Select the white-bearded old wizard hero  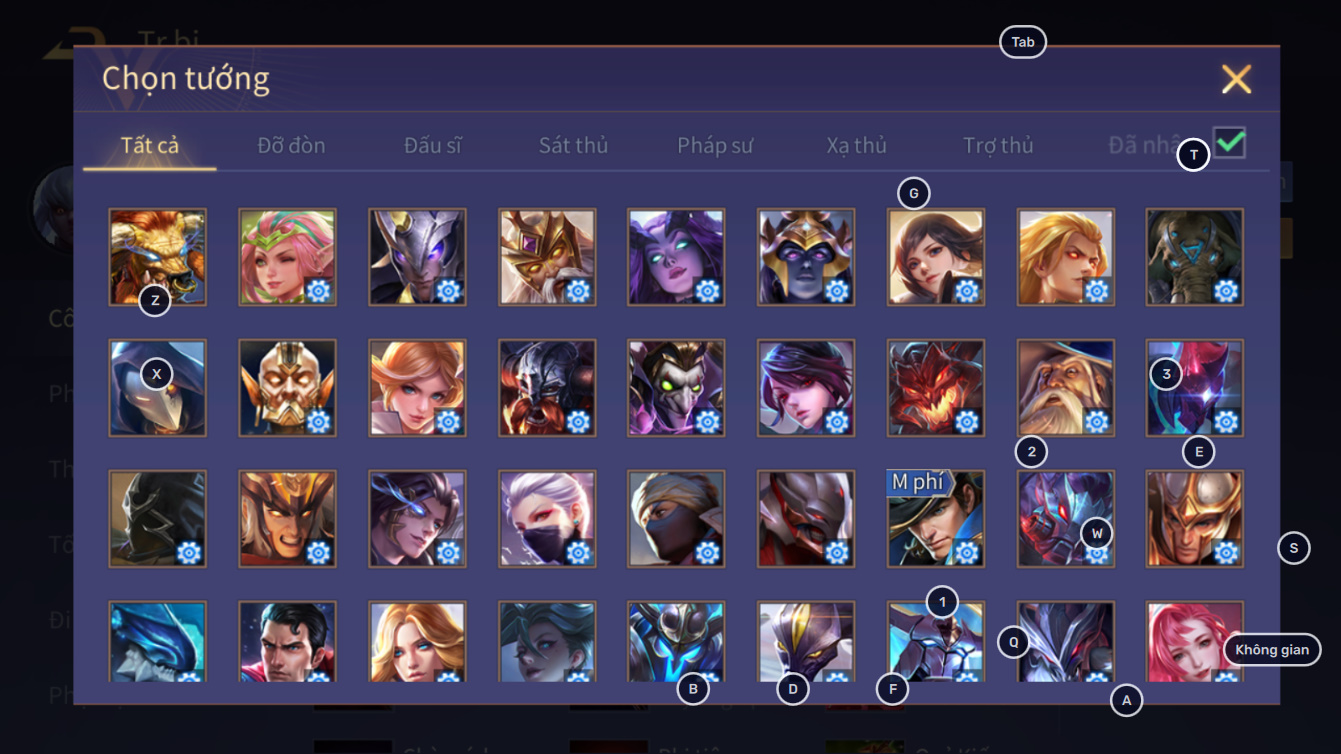coord(1065,388)
